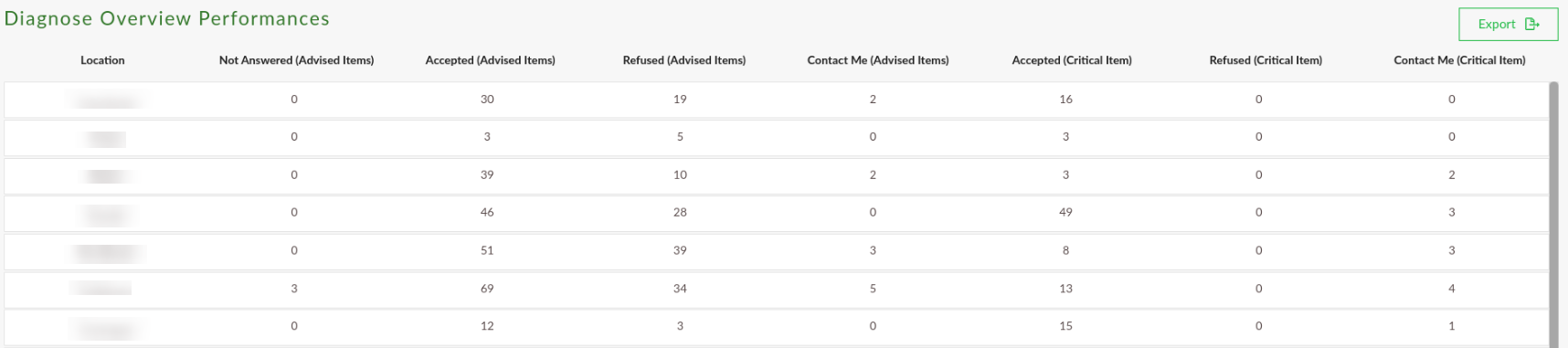Viewport: 1568px width, 348px height.
Task: Click the Export button
Action: tap(1508, 25)
